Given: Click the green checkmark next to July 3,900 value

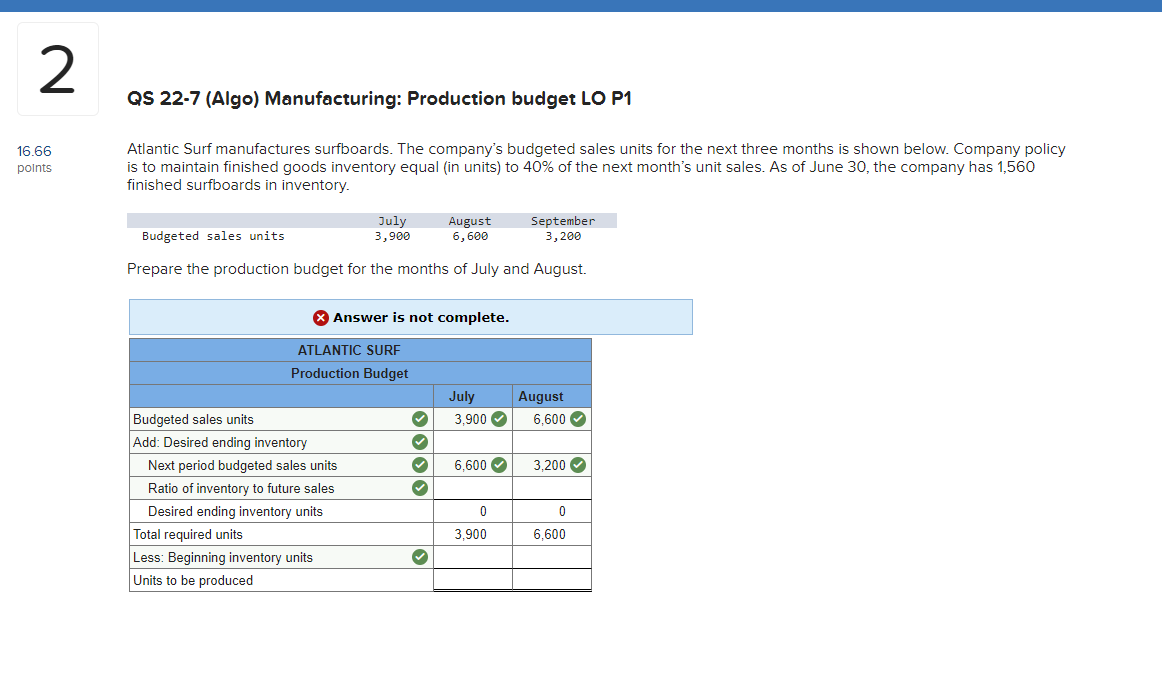Looking at the screenshot, I should (497, 419).
